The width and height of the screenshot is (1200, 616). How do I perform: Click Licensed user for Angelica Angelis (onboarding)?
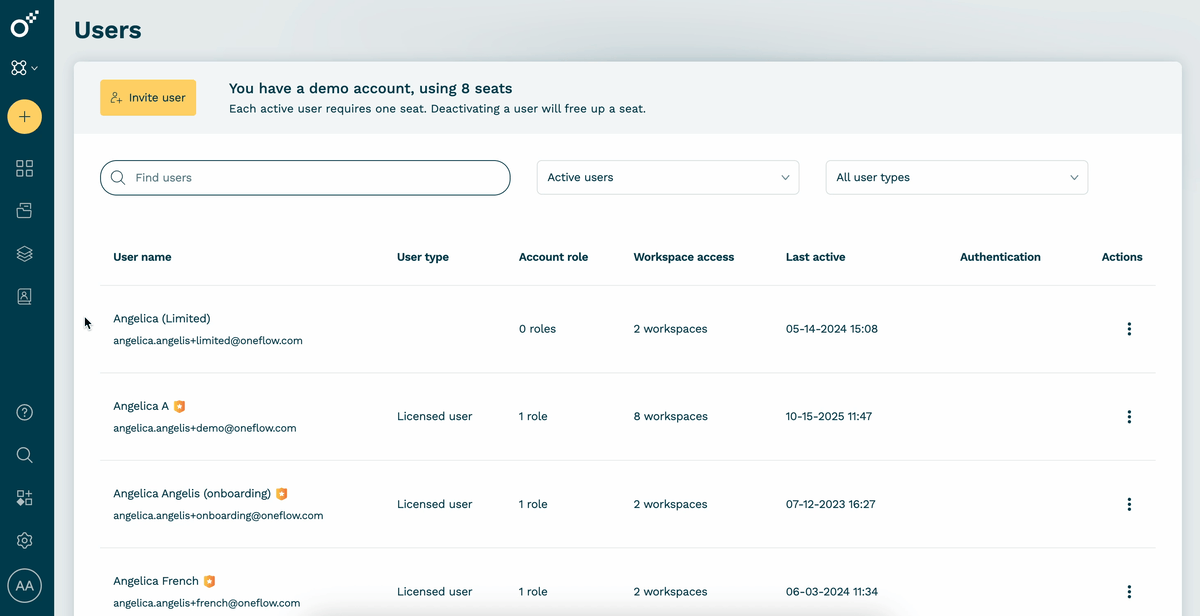pos(434,504)
